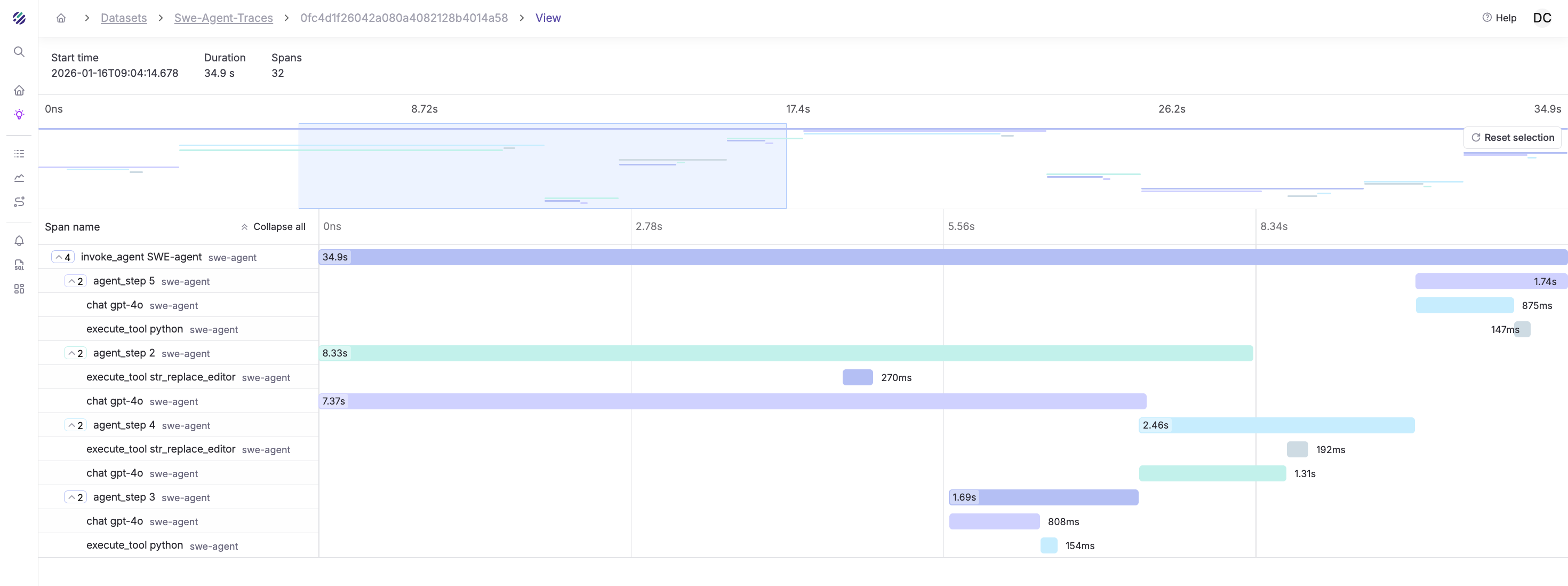Open the SQL query editor icon

(x=19, y=265)
